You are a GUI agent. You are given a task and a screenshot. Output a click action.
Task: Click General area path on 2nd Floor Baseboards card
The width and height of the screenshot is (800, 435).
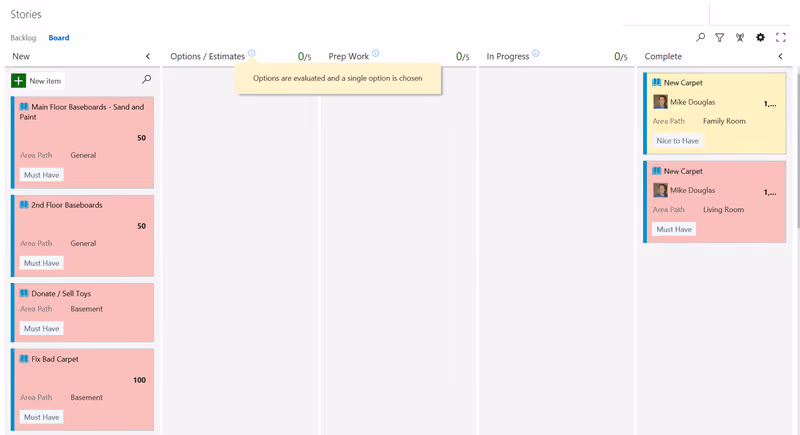point(83,243)
